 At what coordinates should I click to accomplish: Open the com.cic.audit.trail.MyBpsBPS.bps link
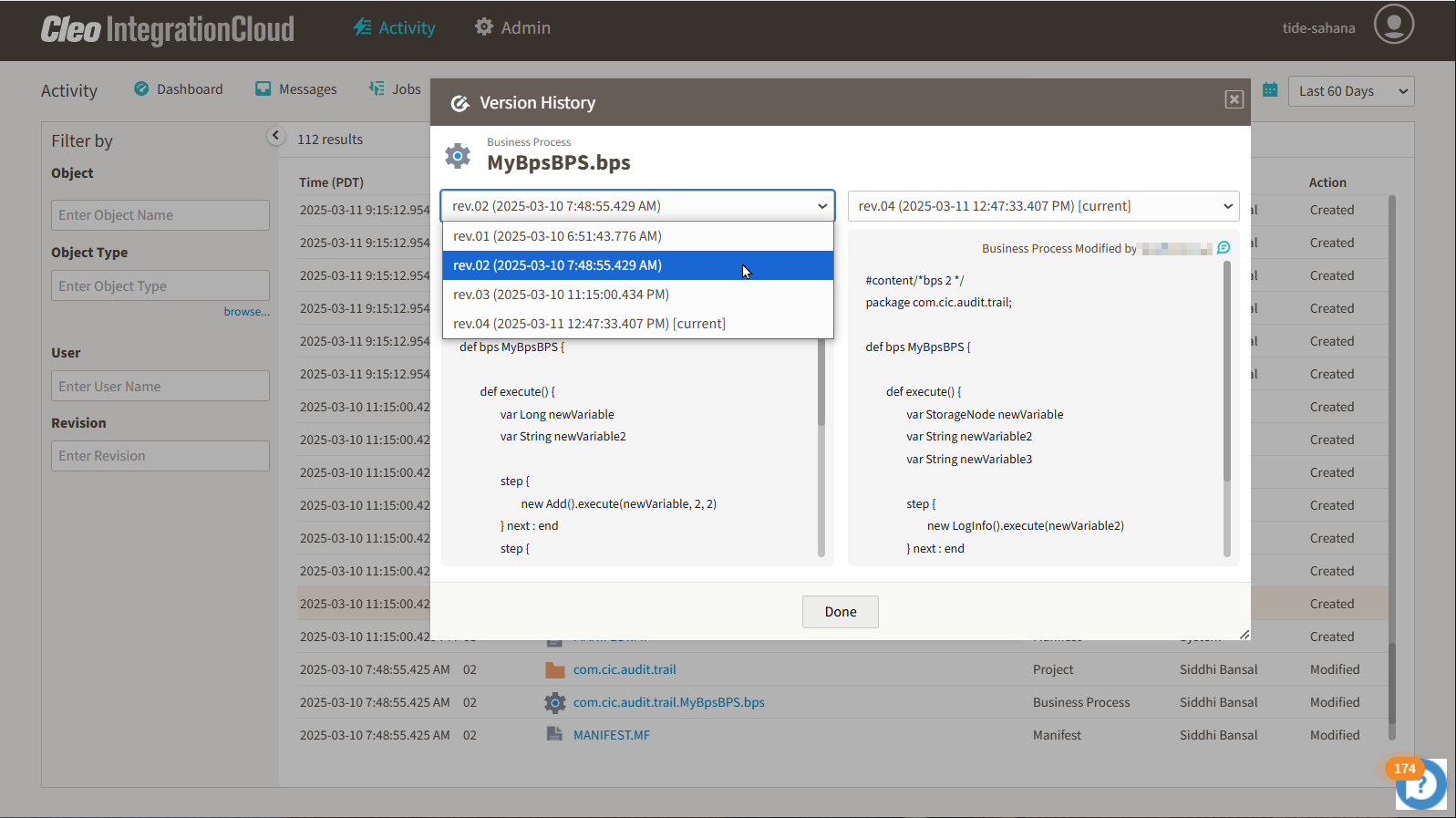[668, 702]
